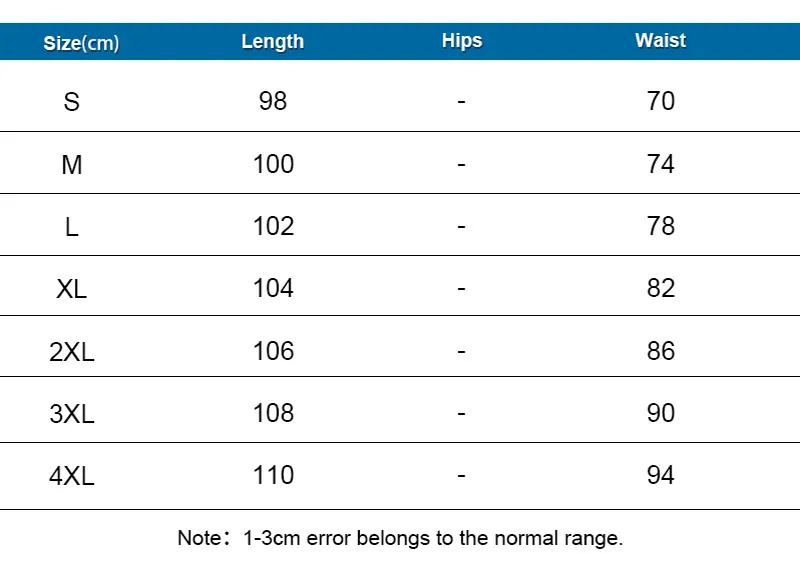800x569 pixels.
Task: Select the Waist column header
Action: coord(660,40)
